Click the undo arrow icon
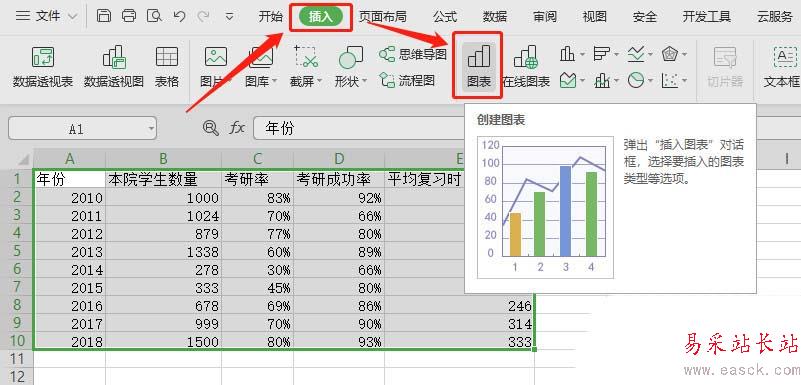Image resolution: width=801 pixels, height=385 pixels. (179, 16)
